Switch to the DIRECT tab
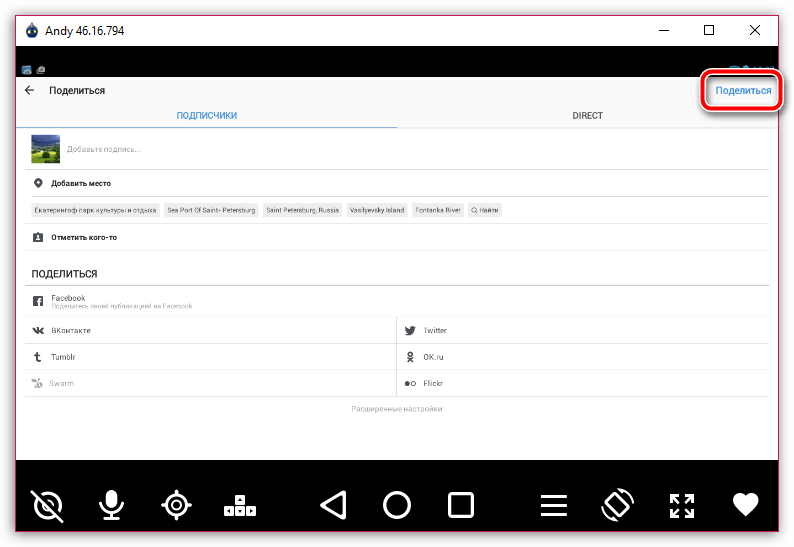 click(587, 115)
